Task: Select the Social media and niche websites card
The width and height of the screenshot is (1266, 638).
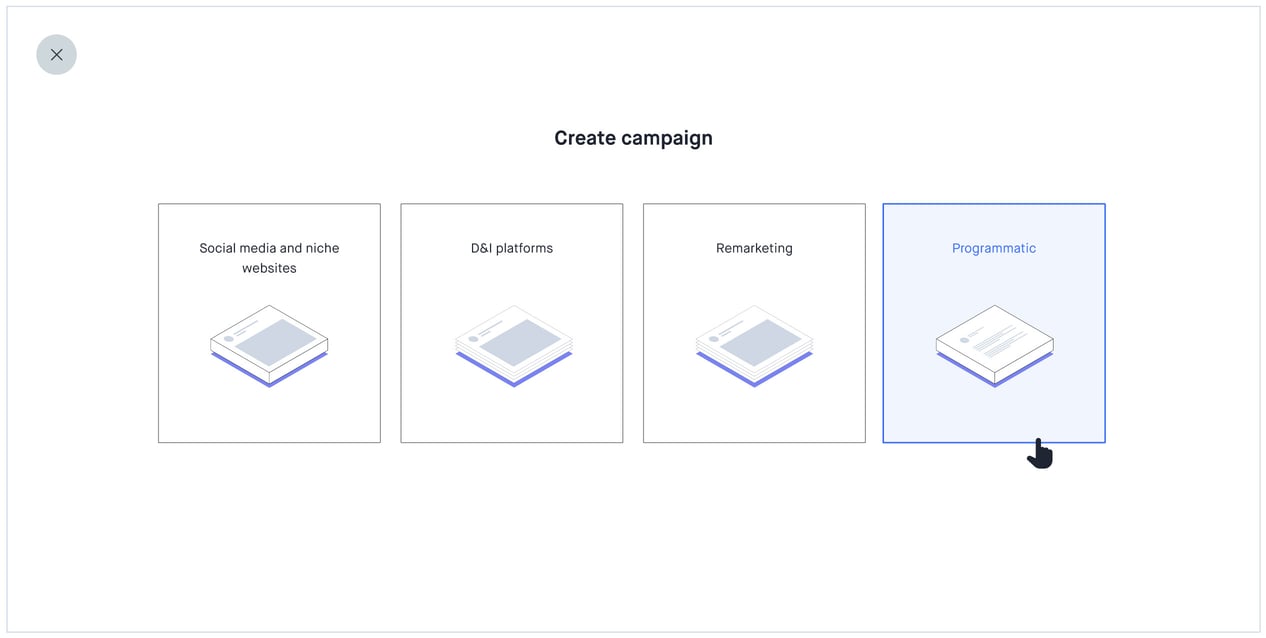Action: tap(269, 410)
